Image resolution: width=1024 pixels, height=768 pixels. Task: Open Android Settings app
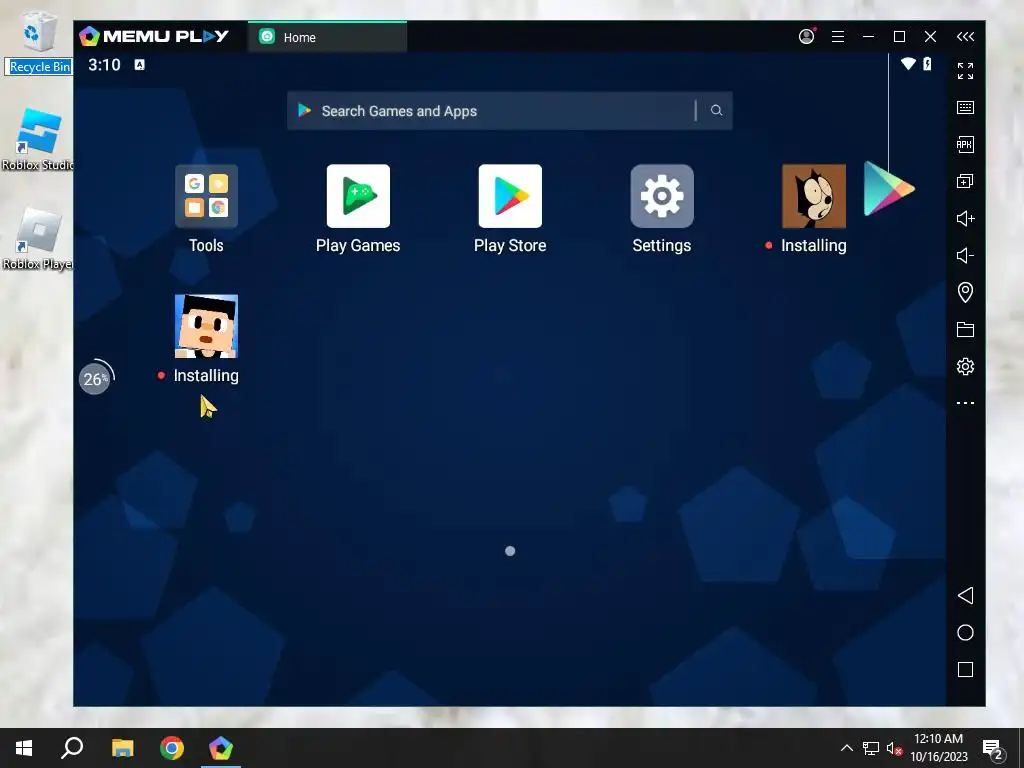(x=662, y=196)
